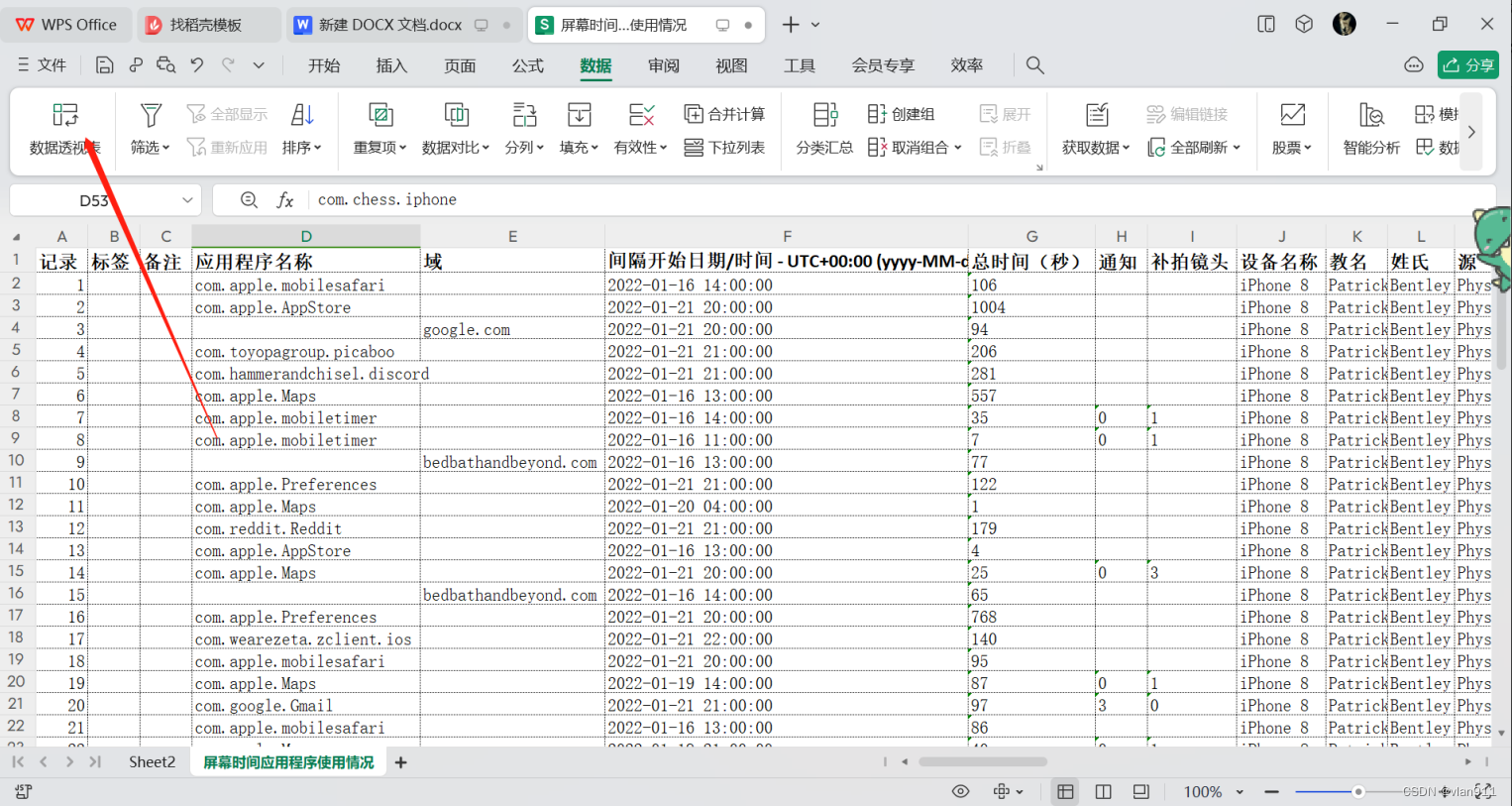Click the zoom out minus button
1512x806 pixels.
pos(1271,791)
